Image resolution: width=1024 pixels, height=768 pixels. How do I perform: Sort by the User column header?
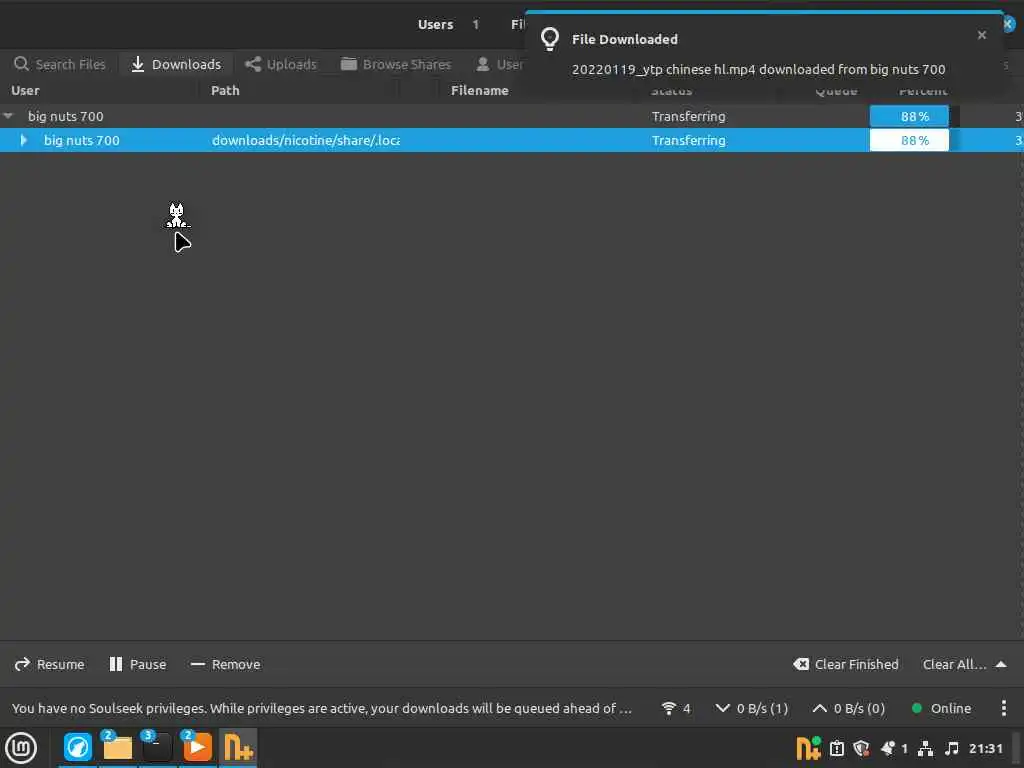pos(25,91)
